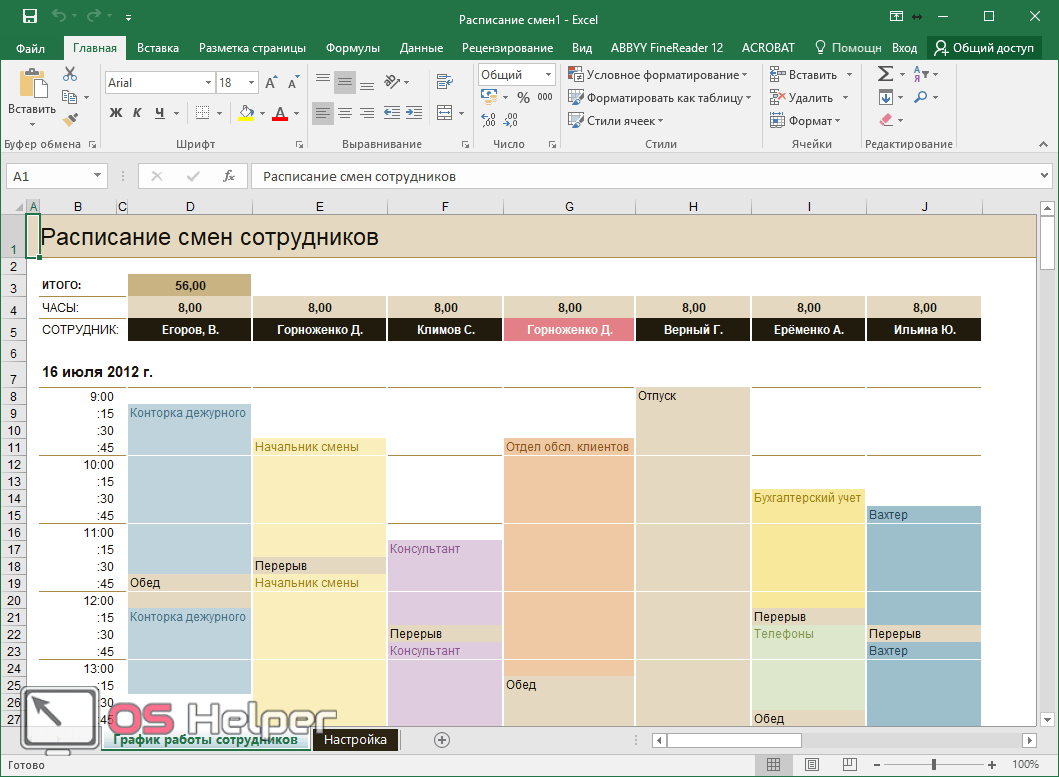Add a new sheet with the plus icon
The height and width of the screenshot is (777, 1059).
pyautogui.click(x=442, y=740)
